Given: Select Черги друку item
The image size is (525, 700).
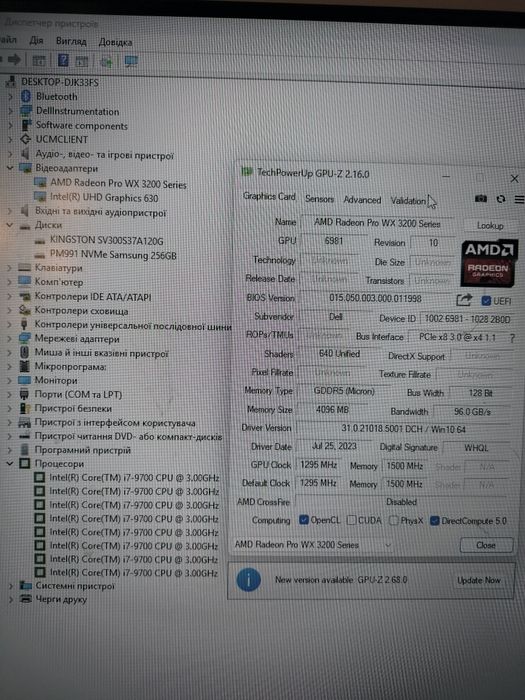Looking at the screenshot, I should [61, 599].
